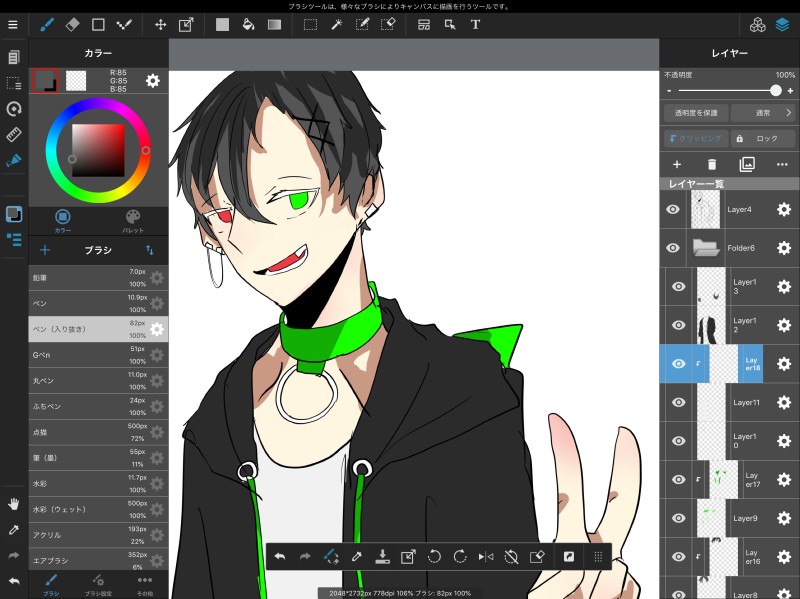Decrease opacity with minus button

point(669,91)
